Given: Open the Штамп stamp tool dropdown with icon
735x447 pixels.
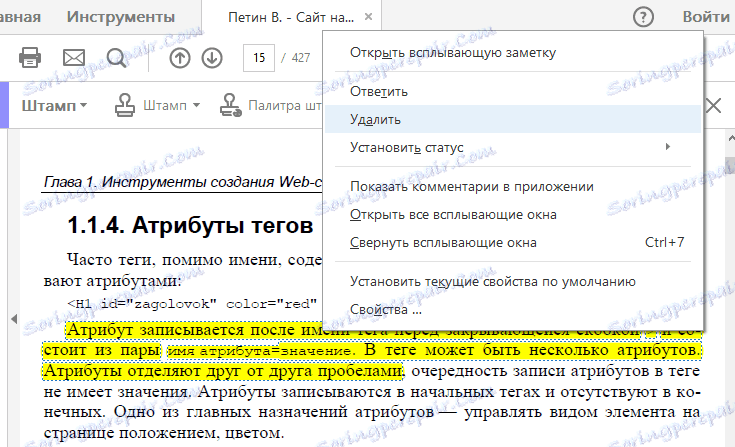Looking at the screenshot, I should (158, 105).
